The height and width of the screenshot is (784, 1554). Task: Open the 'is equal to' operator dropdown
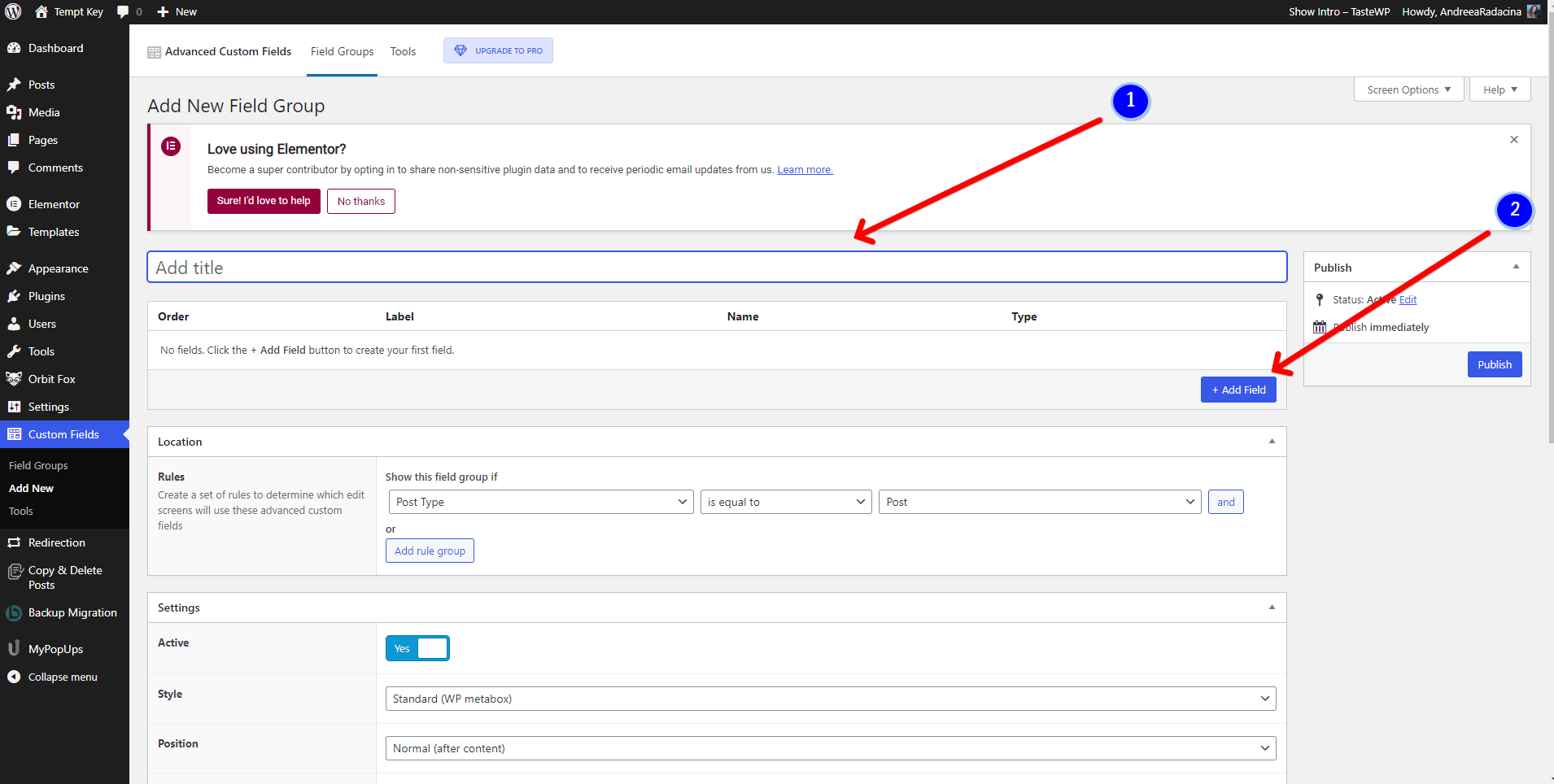pyautogui.click(x=785, y=502)
